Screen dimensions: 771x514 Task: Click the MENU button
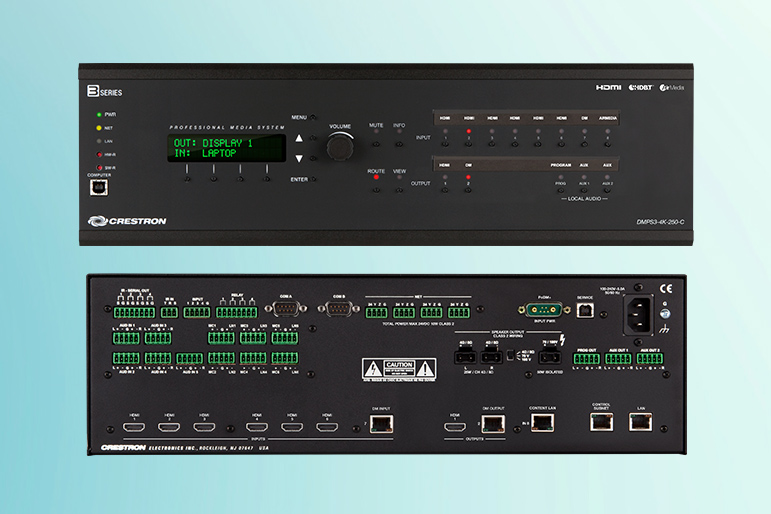pyautogui.click(x=313, y=118)
